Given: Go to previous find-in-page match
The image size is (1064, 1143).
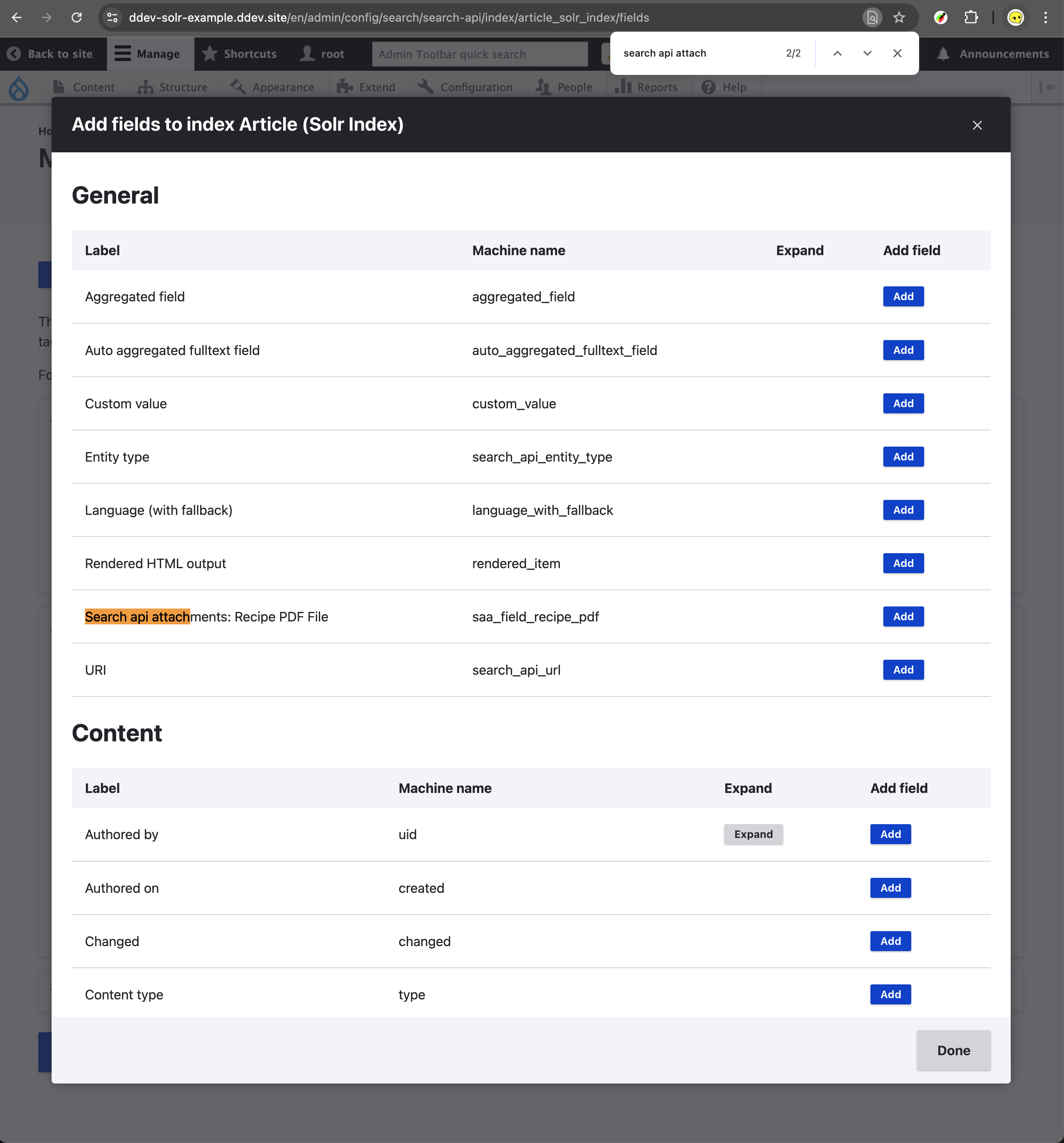Looking at the screenshot, I should pos(838,53).
